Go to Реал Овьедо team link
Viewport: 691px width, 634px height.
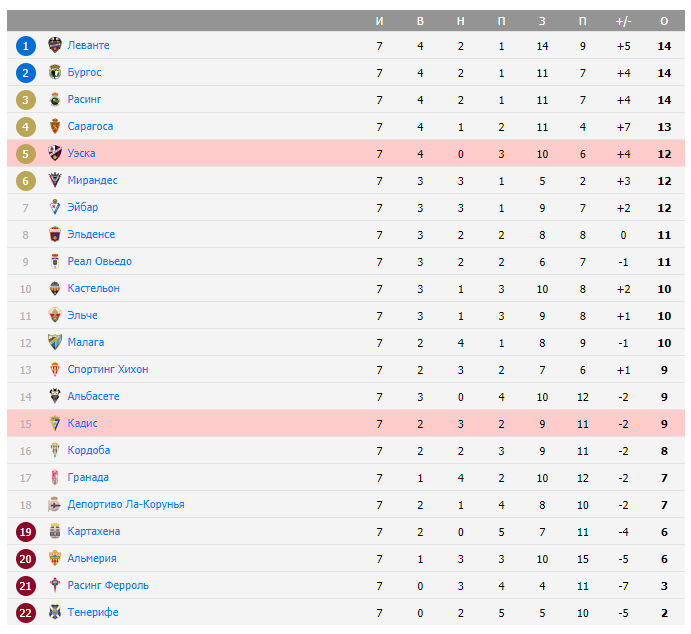pyautogui.click(x=99, y=262)
